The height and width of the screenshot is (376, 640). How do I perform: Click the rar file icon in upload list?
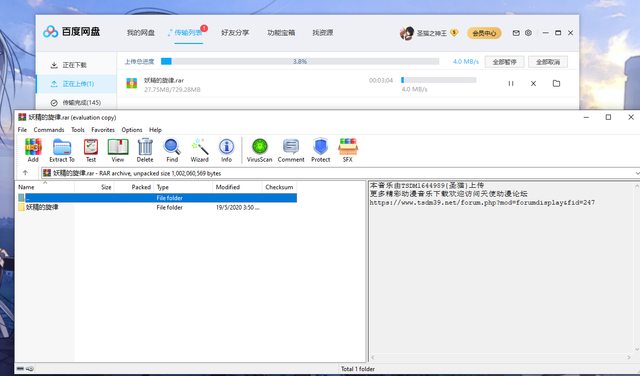tap(131, 83)
